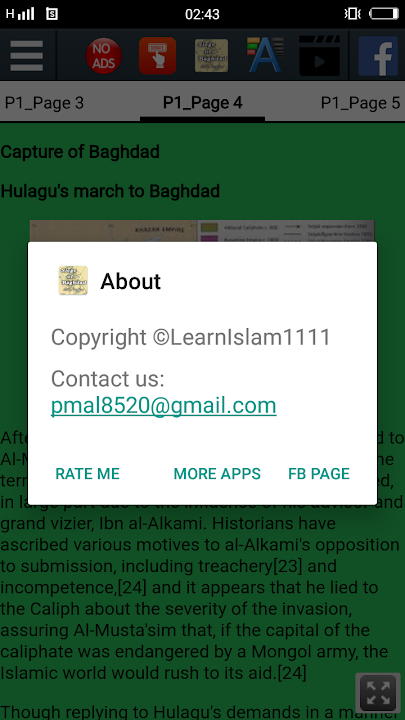
Task: Switch to the P1_Page 3 tab
Action: (44, 103)
